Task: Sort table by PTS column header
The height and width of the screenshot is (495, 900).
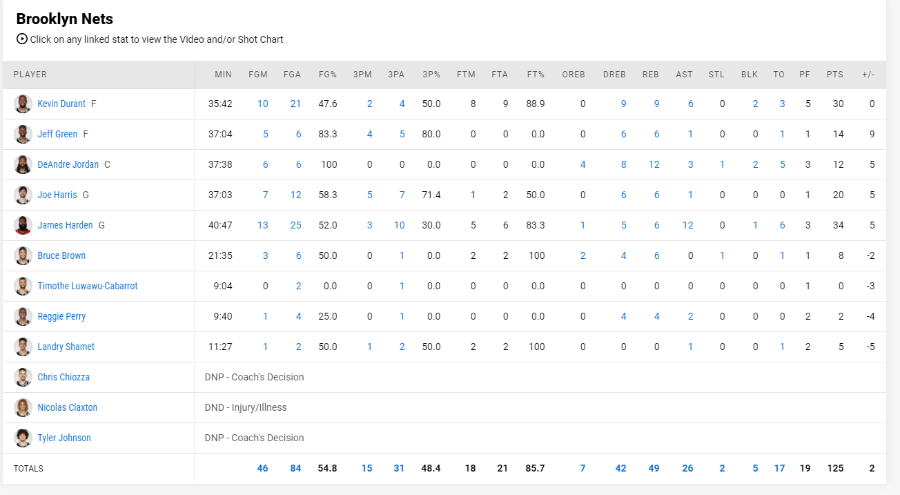Action: tap(835, 75)
